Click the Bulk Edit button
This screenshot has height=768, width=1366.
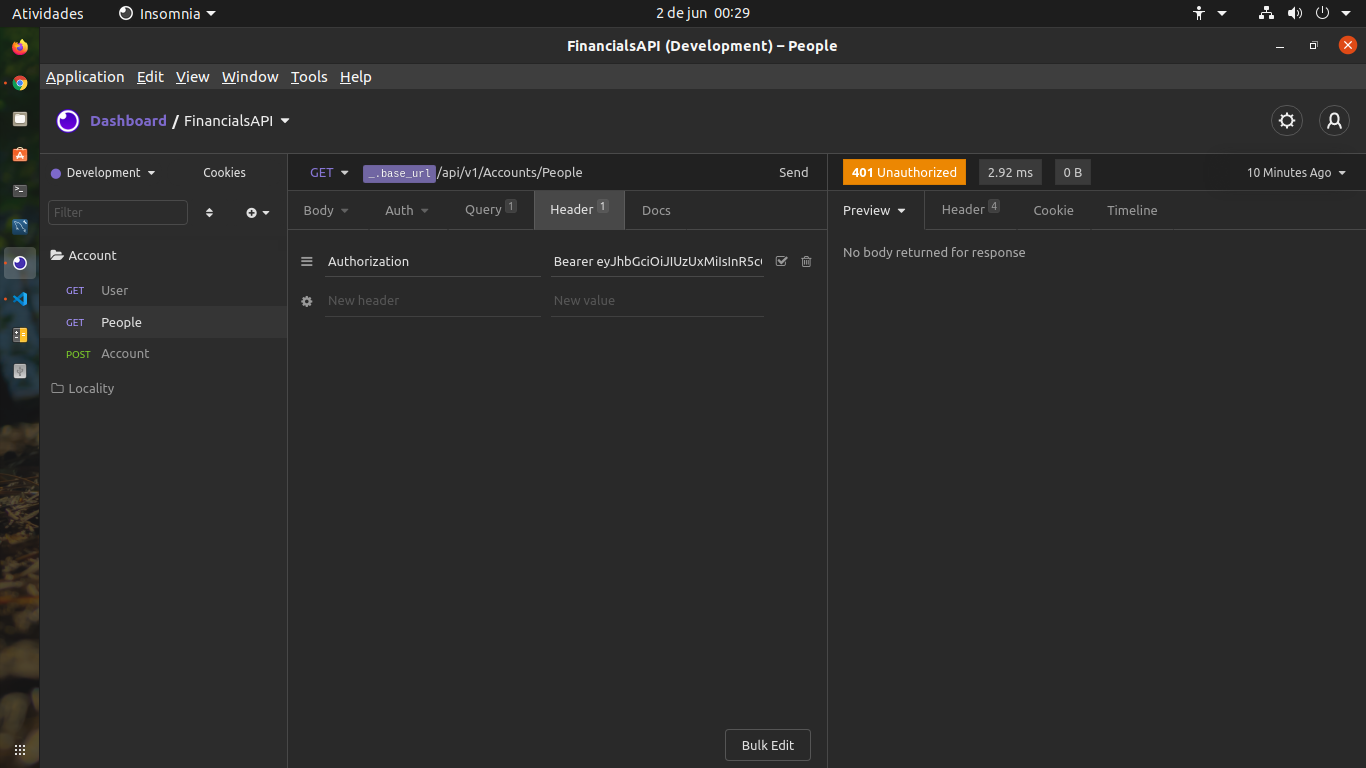[x=768, y=746]
